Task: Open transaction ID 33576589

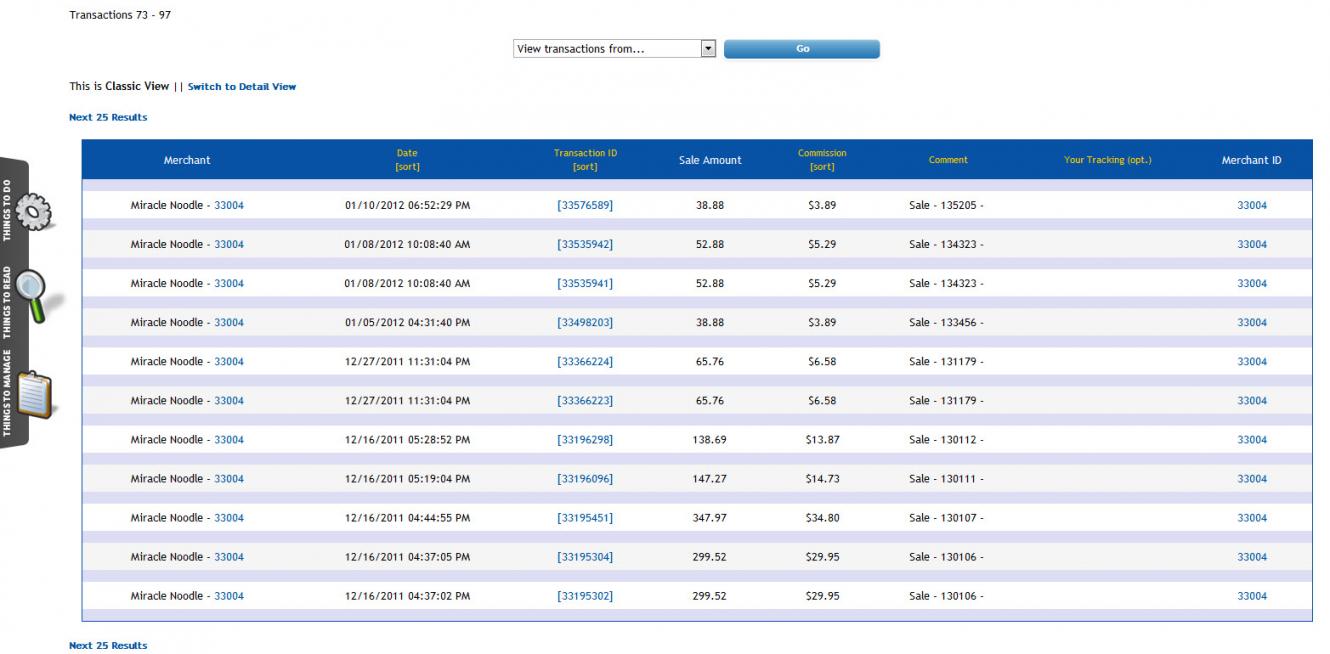Action: click(x=585, y=205)
